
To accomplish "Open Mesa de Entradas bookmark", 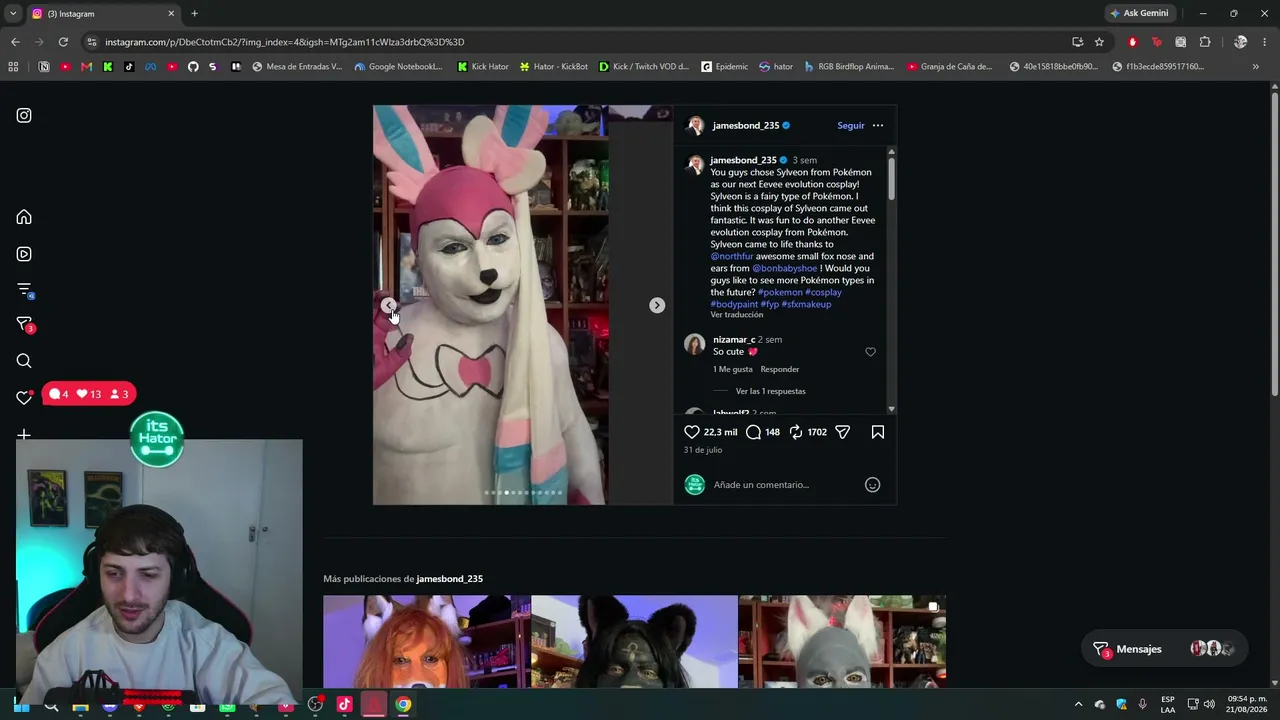I will pos(297,67).
